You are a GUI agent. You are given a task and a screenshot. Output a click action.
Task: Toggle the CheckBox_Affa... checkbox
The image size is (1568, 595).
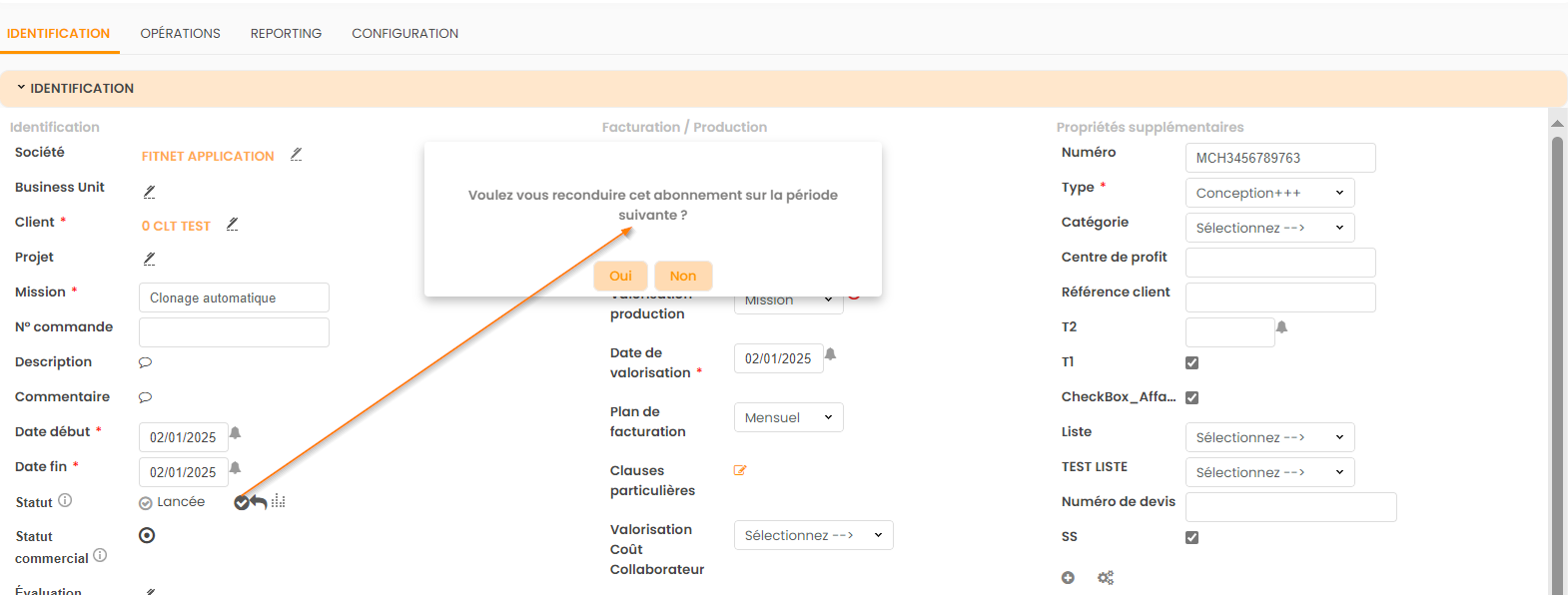[1191, 397]
